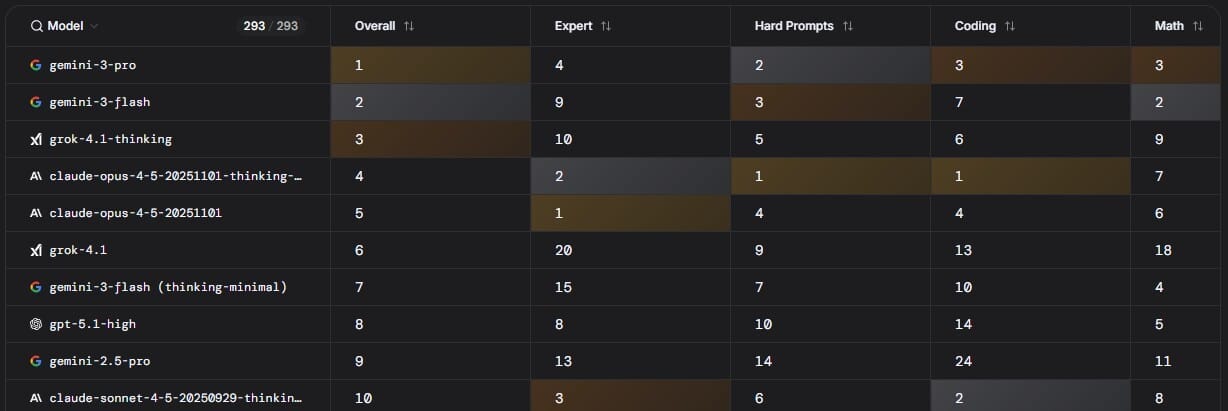Click Google logo next to gemini-3-pro
Screen dimensions: 1228x411
coord(36,65)
